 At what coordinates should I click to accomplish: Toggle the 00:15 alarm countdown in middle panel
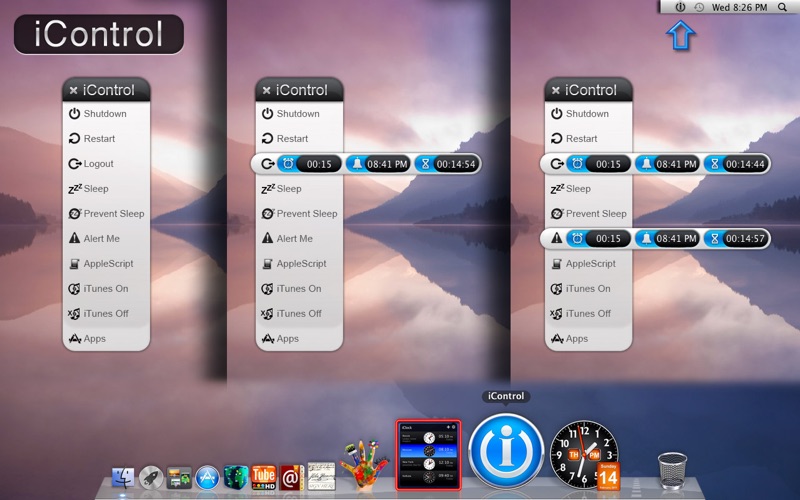click(x=309, y=164)
